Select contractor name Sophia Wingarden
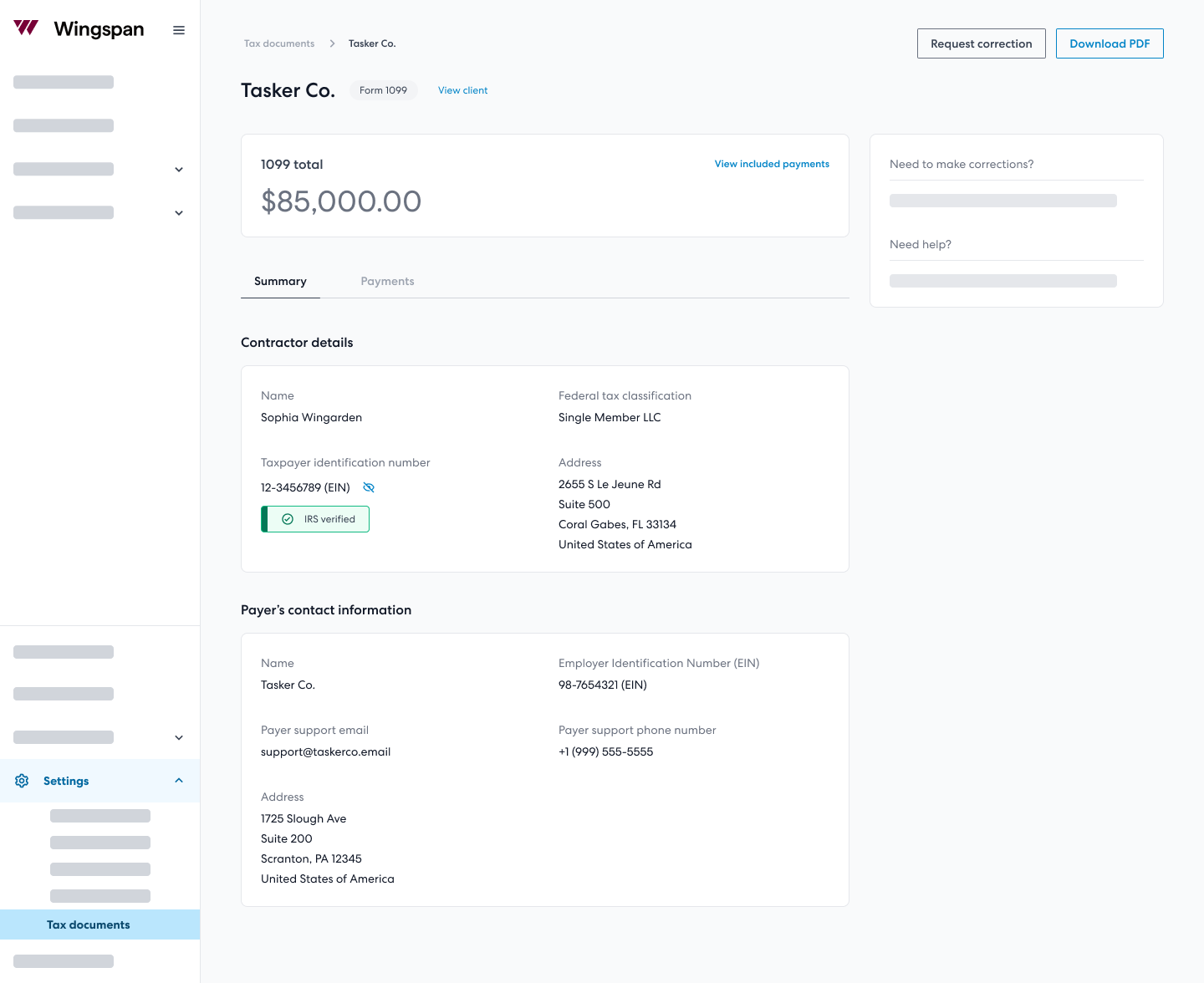 (311, 417)
